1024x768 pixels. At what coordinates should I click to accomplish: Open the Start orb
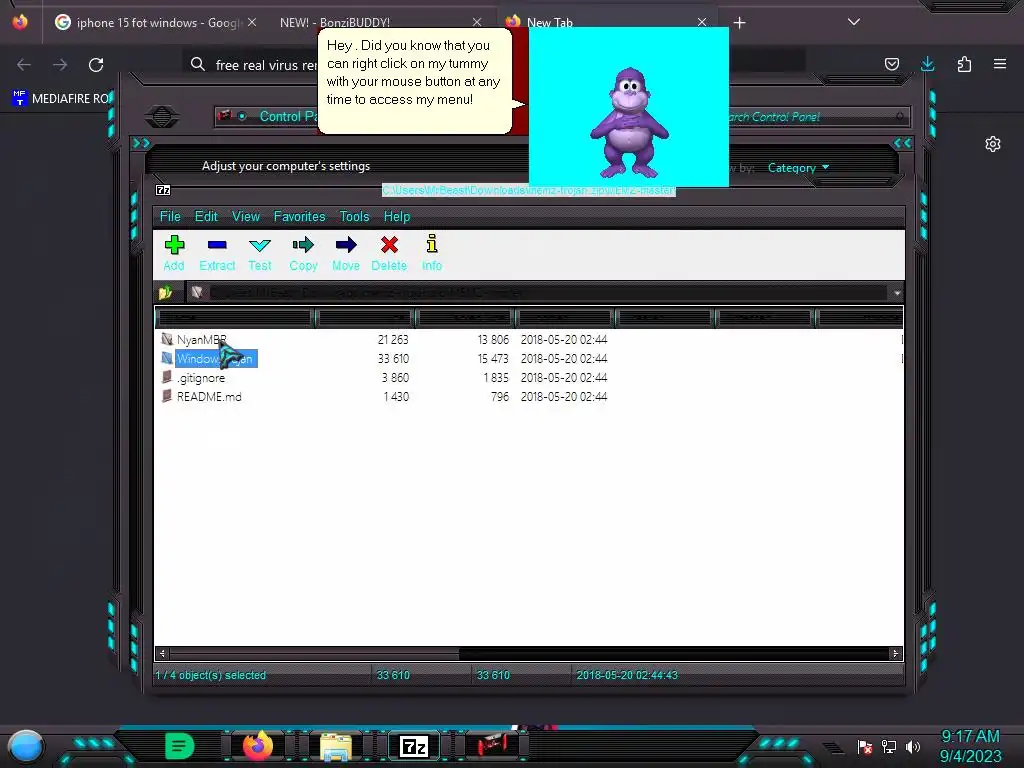pos(26,746)
